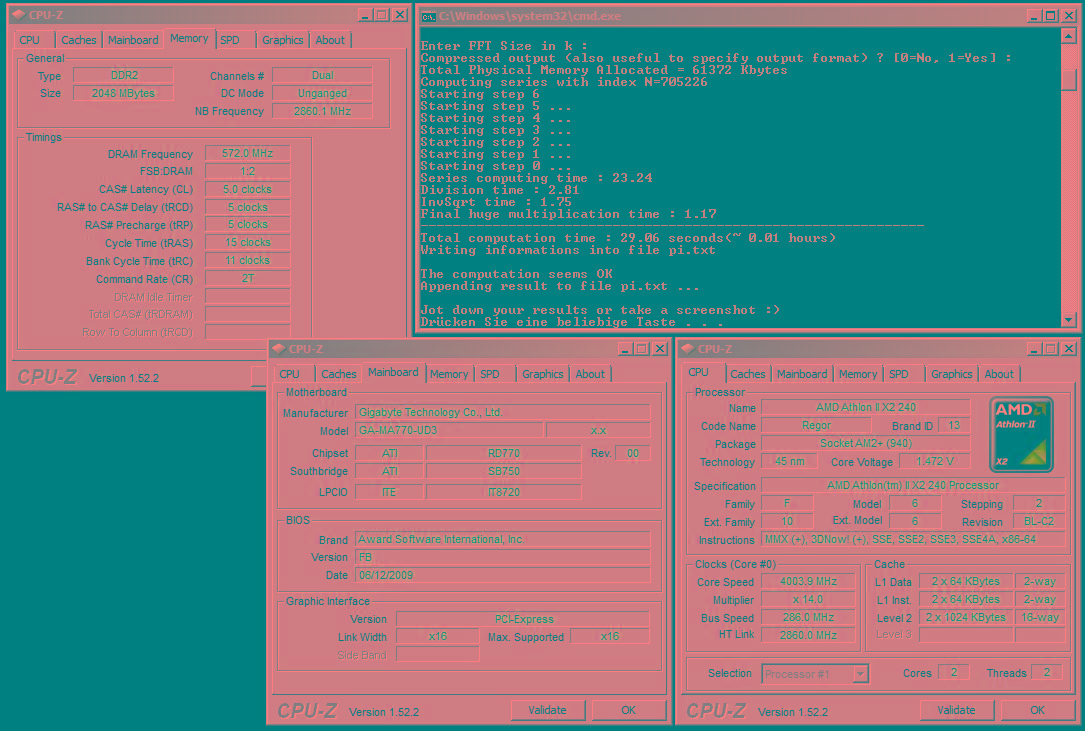Click CPU-Z icon in Mainboard window title
1085x731 pixels.
(x=279, y=349)
